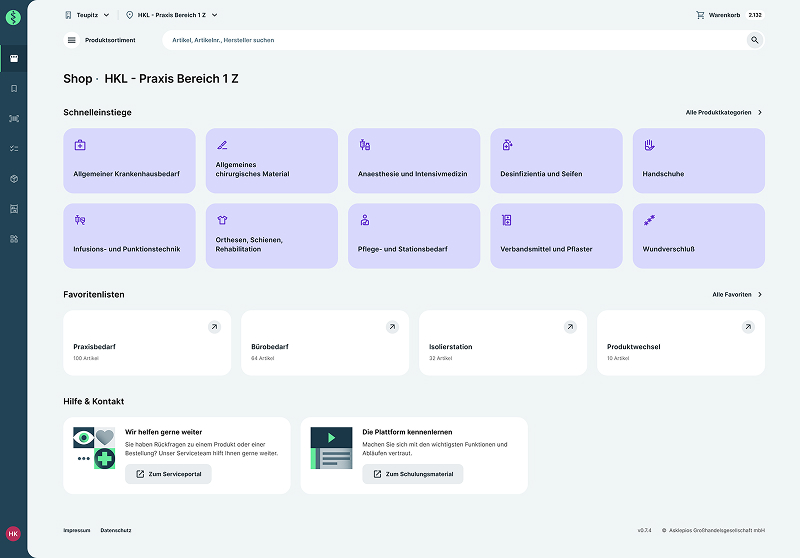Click 'Die Plattform kennenlernen' heading
Screen dimensions: 800x558
tap(407, 432)
